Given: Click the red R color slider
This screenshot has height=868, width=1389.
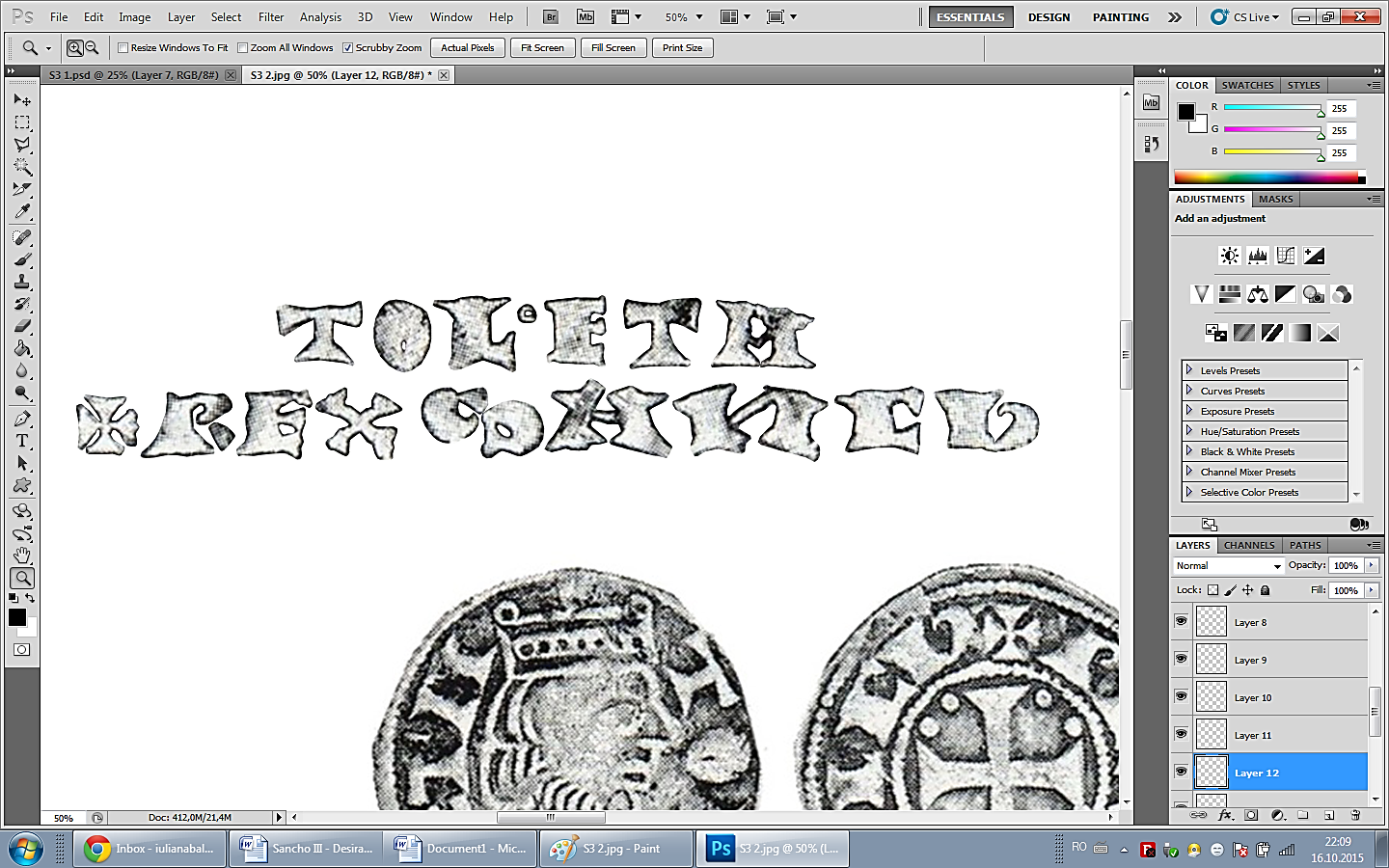Looking at the screenshot, I should 1271,108.
